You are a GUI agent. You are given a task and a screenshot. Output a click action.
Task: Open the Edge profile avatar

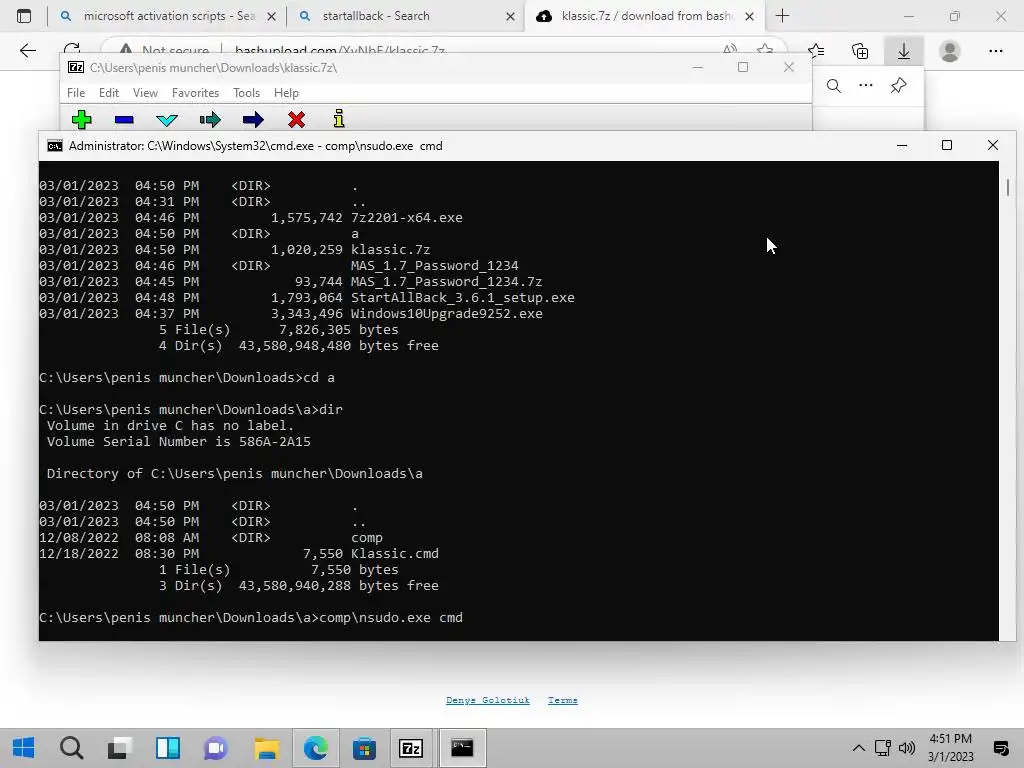click(950, 50)
